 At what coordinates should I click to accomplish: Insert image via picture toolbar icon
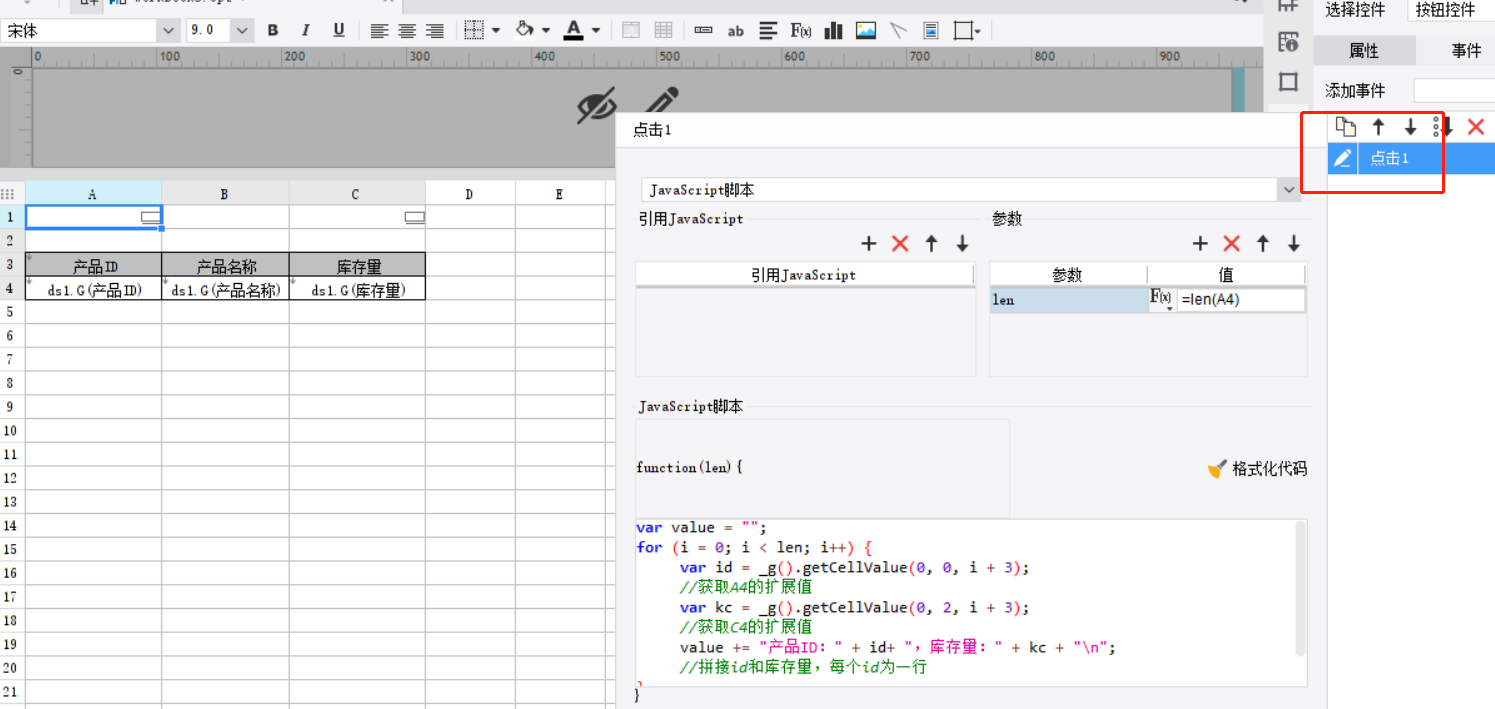click(x=866, y=31)
